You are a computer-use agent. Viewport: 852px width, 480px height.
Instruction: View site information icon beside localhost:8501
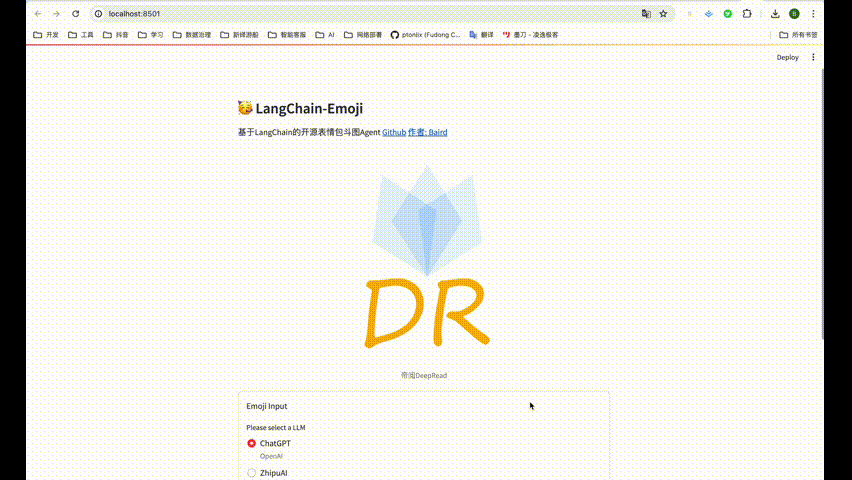(98, 14)
